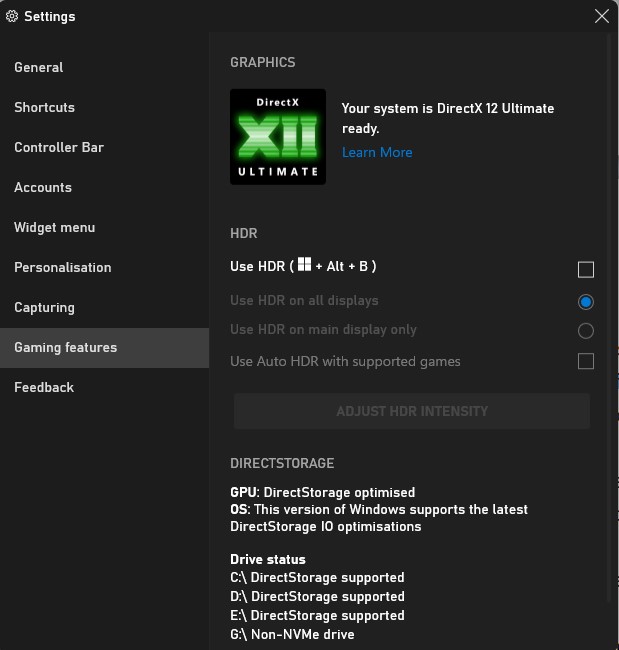619x650 pixels.
Task: Select Use HDR on all displays radio
Action: [x=585, y=302]
